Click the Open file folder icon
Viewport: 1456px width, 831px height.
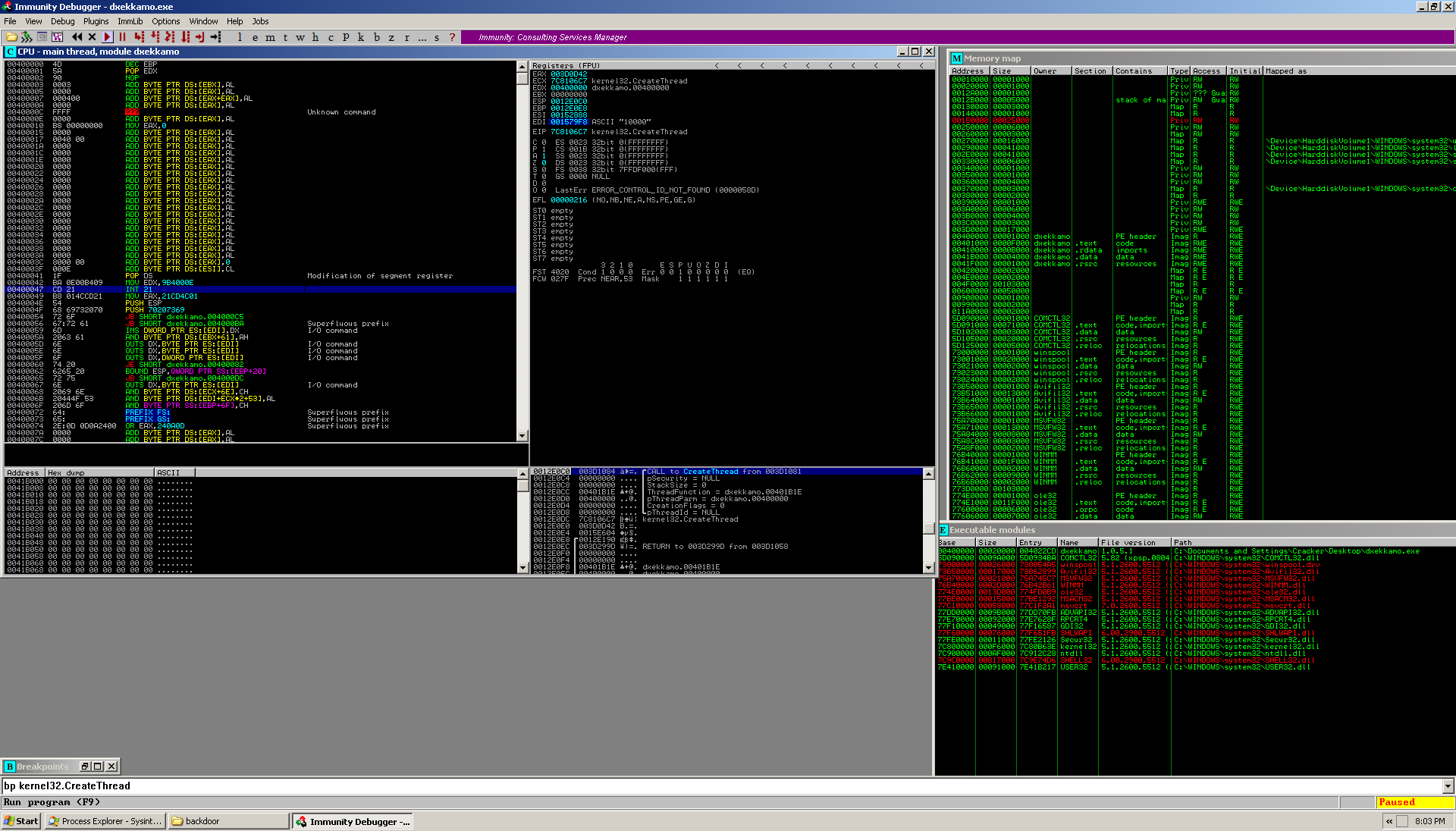11,36
